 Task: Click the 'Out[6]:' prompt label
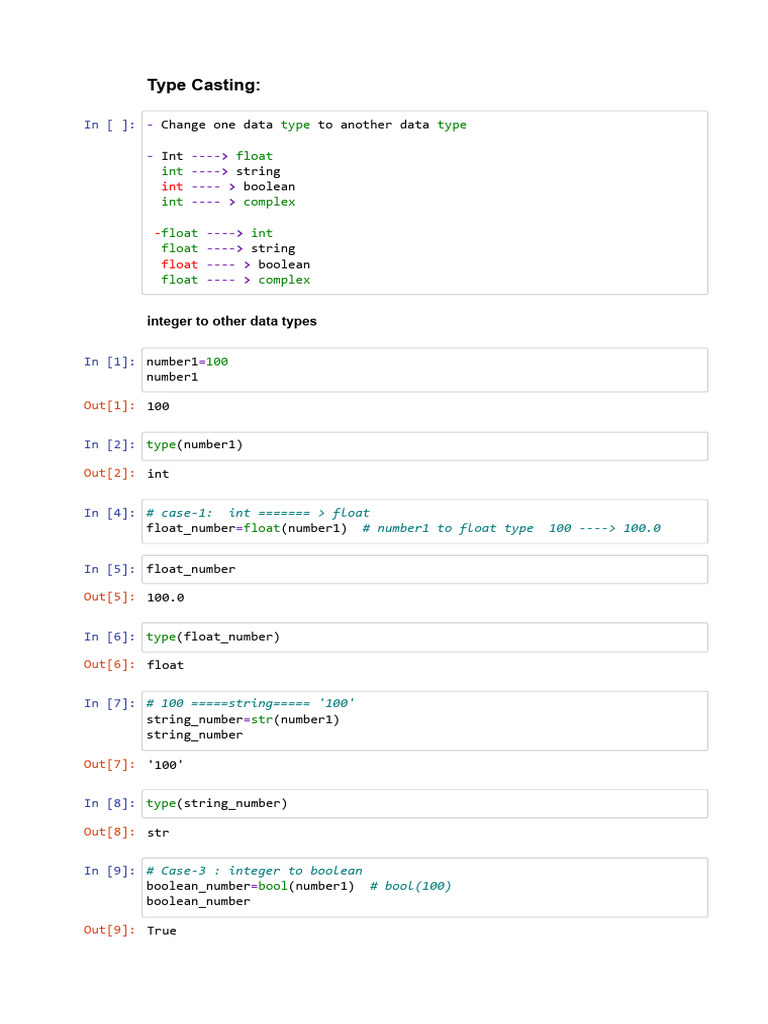point(109,664)
